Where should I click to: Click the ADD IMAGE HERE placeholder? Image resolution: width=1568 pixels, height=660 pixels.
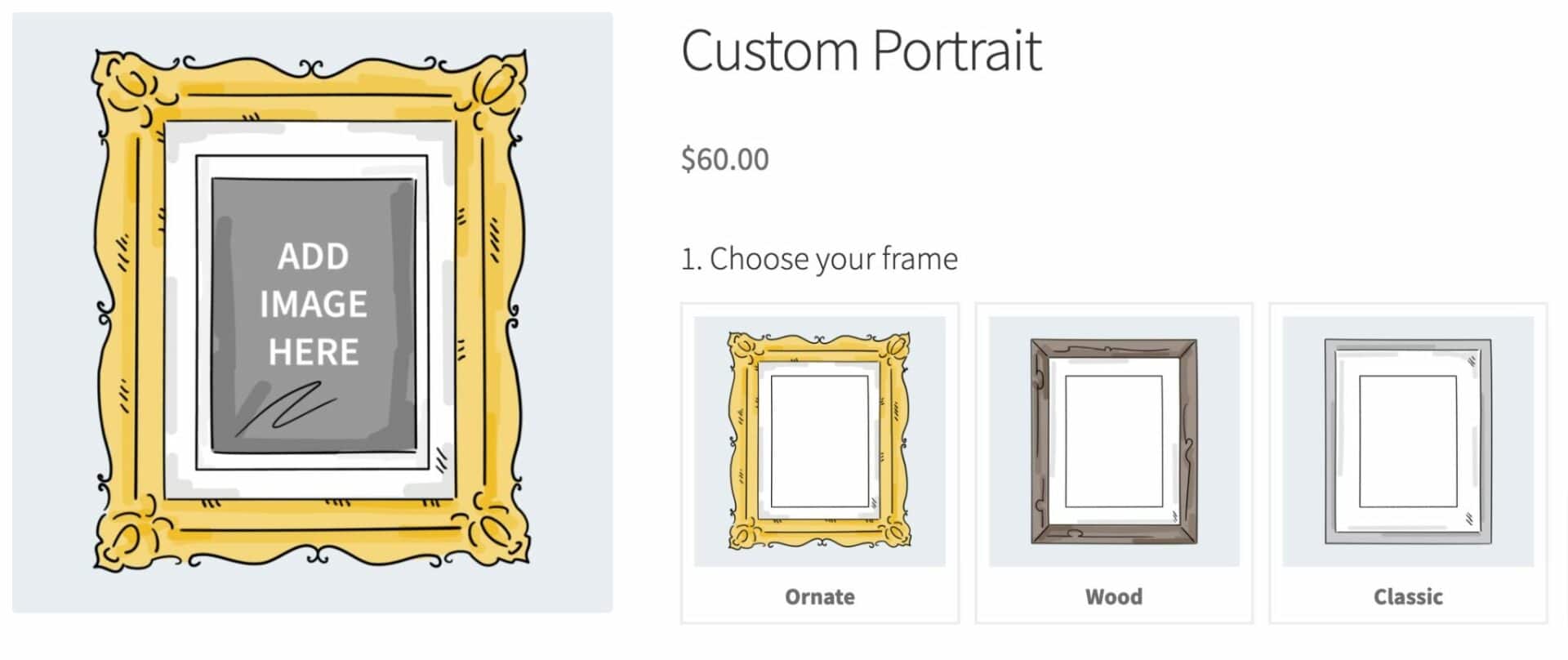[x=314, y=304]
